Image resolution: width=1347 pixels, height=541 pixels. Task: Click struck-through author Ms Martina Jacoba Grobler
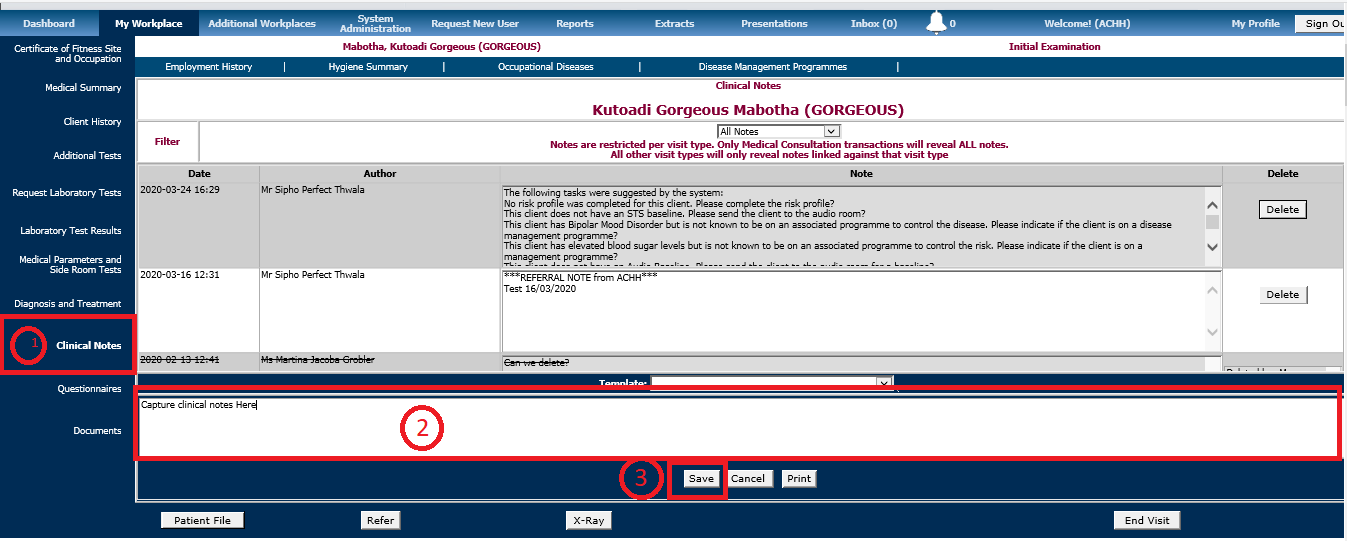point(317,359)
